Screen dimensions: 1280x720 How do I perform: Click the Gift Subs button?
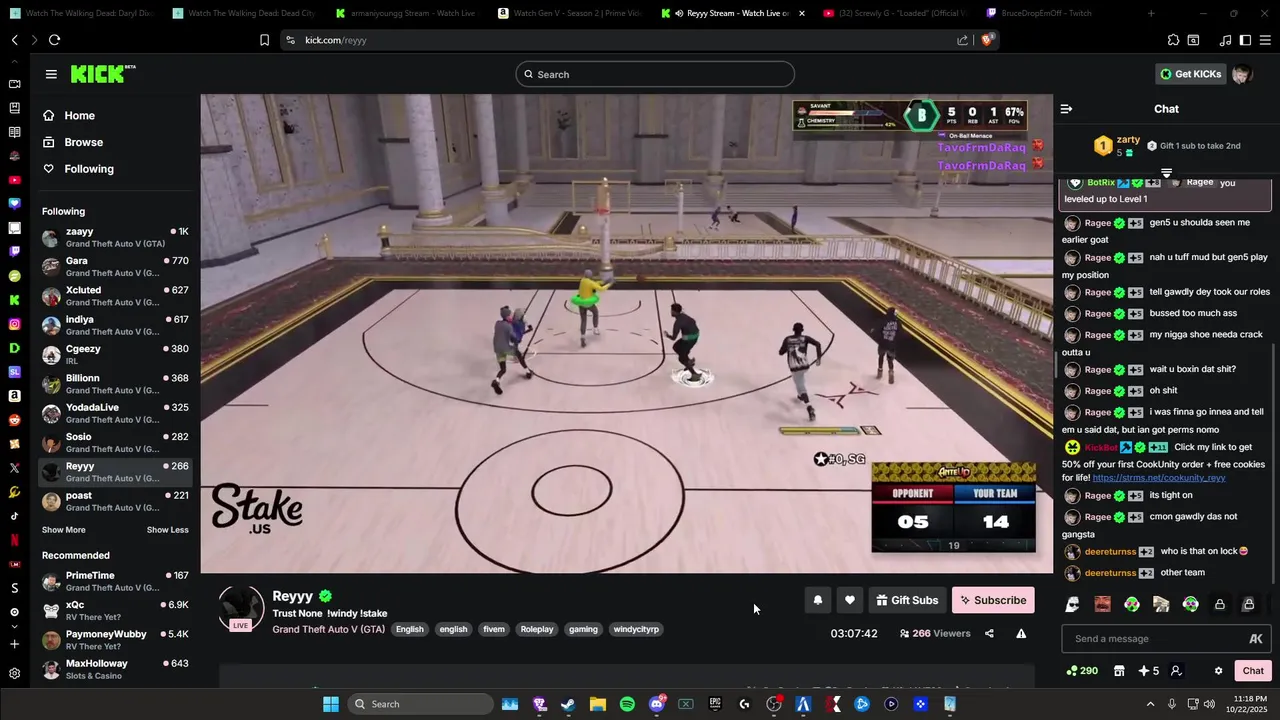907,600
